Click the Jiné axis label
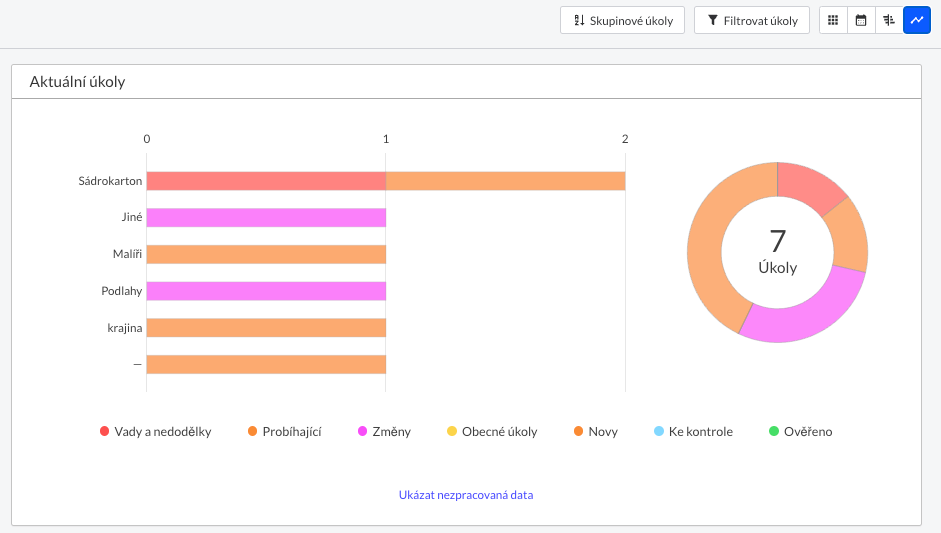The height and width of the screenshot is (533, 941). point(131,218)
